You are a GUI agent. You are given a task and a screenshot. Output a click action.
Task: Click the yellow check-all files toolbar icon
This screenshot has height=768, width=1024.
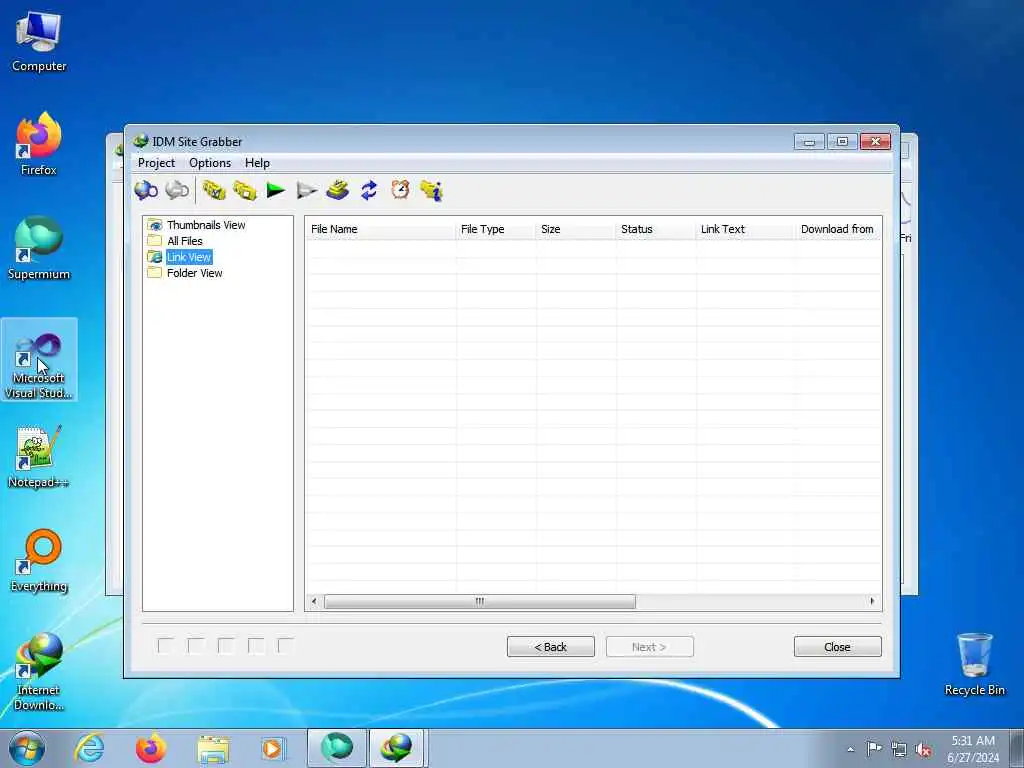click(214, 190)
